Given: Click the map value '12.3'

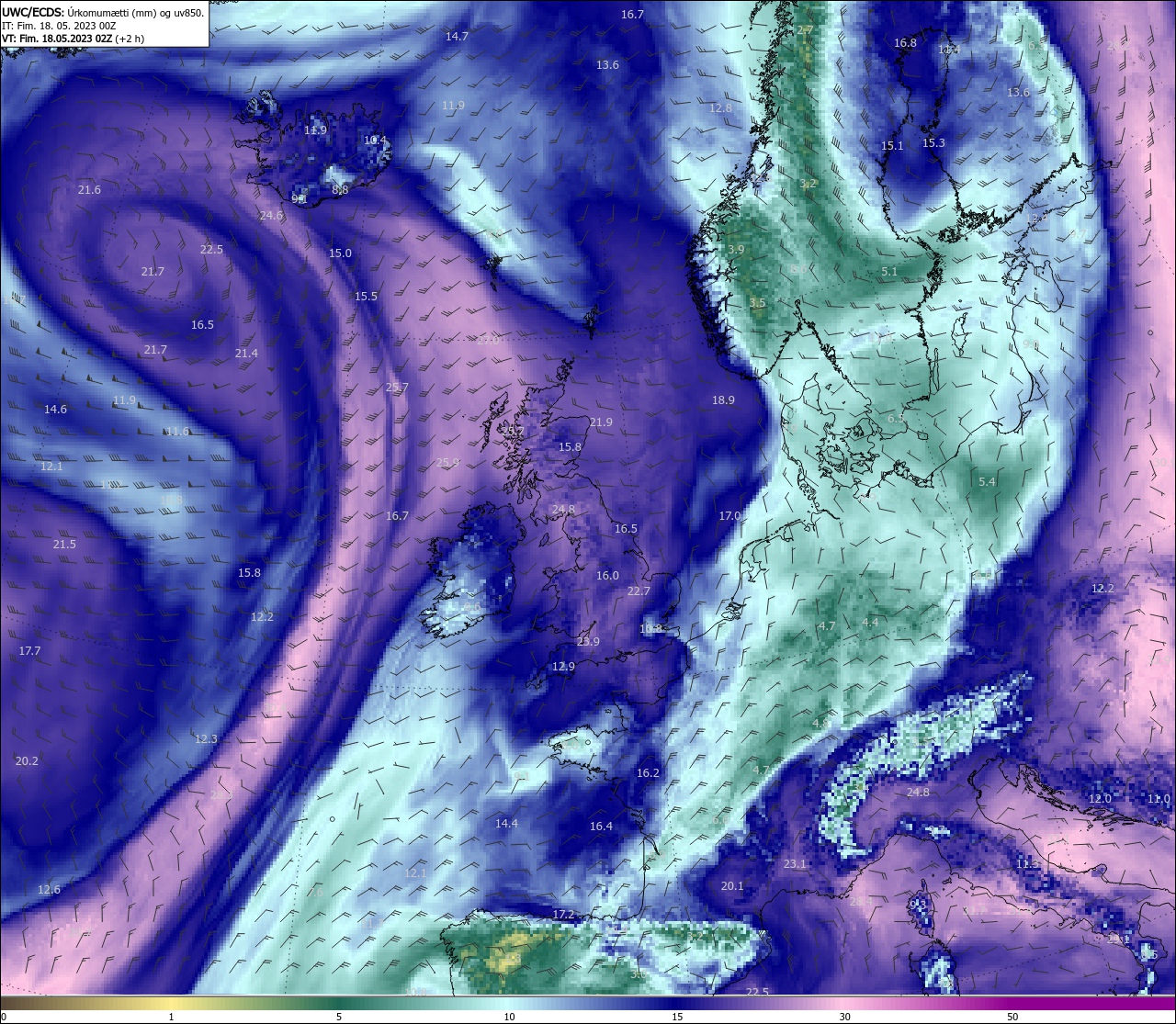Looking at the screenshot, I should pos(206,739).
